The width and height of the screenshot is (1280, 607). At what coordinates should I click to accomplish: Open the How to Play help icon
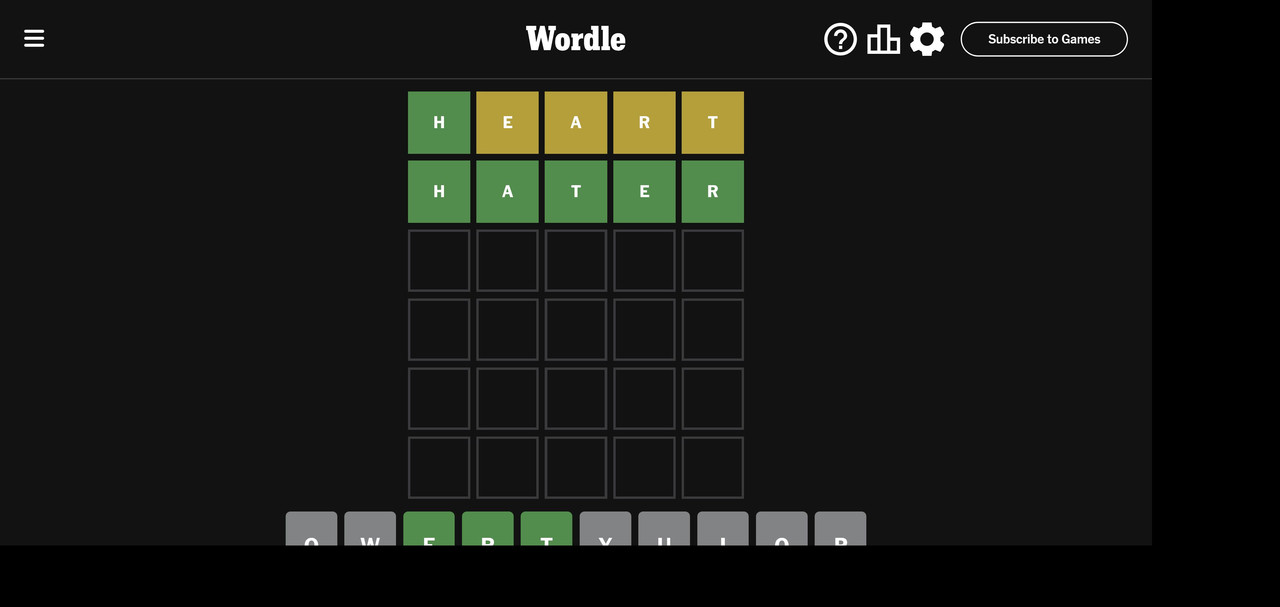pyautogui.click(x=840, y=39)
